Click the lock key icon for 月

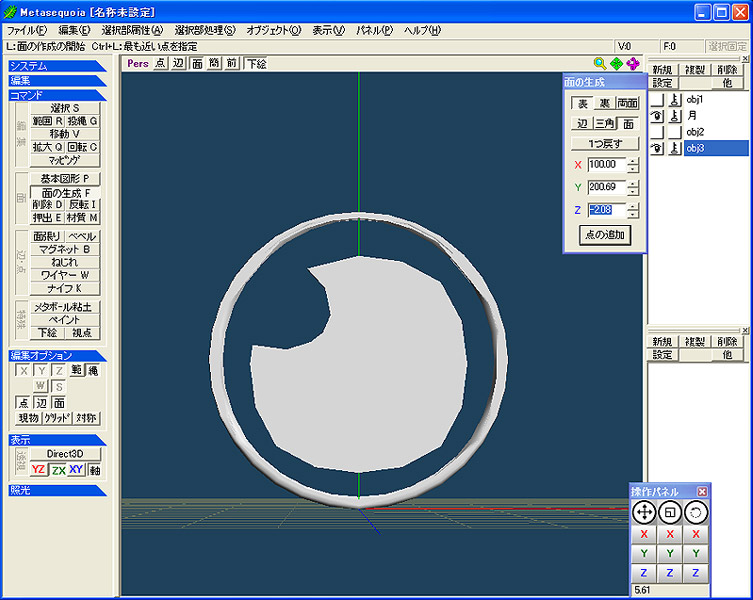click(675, 116)
